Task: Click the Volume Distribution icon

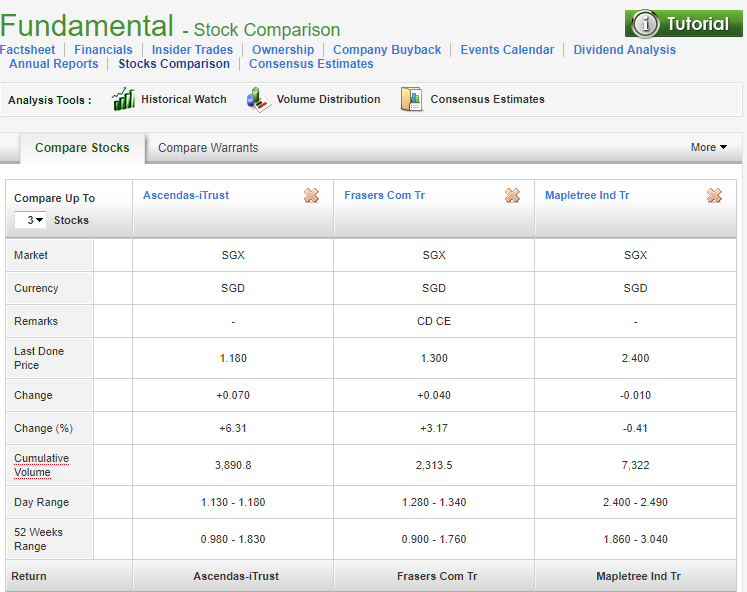Action: 259,99
